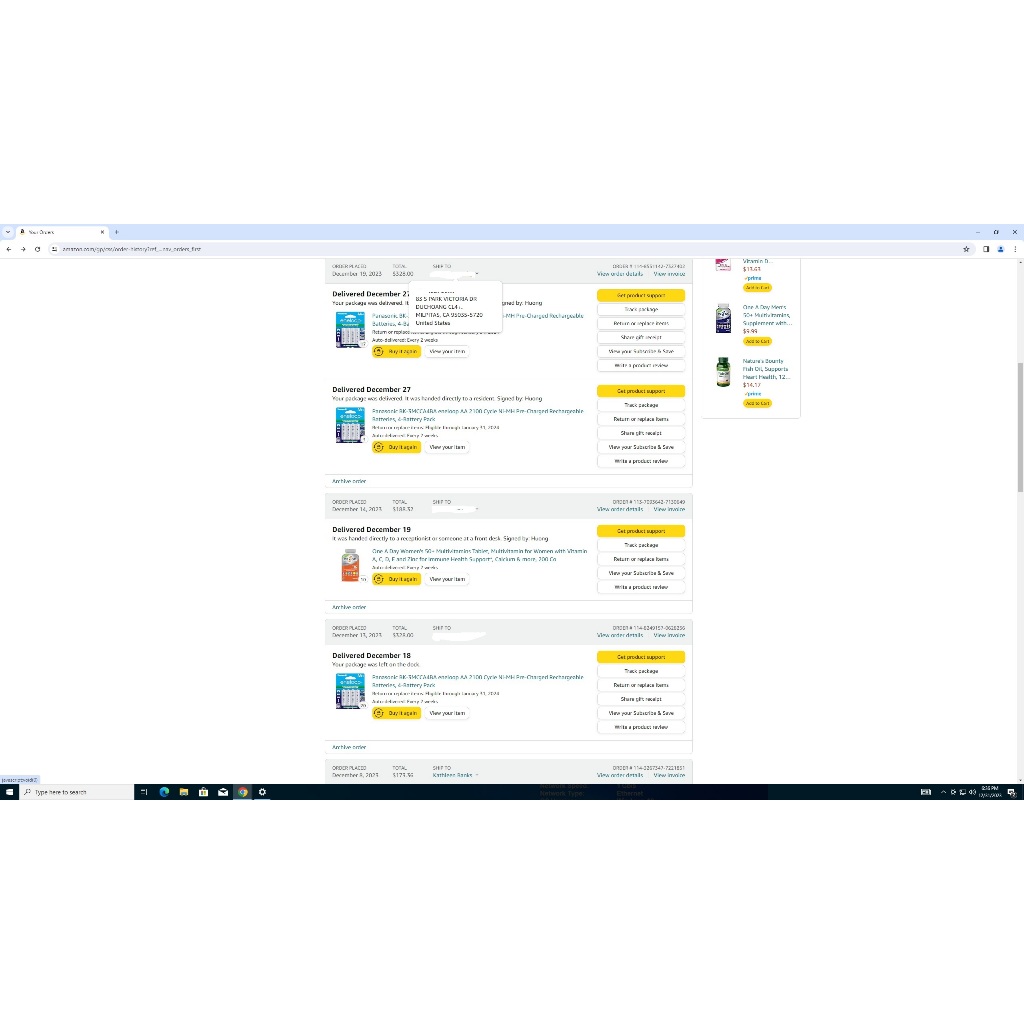
Task: Open Chrome's three-dot menu
Action: pyautogui.click(x=1015, y=249)
